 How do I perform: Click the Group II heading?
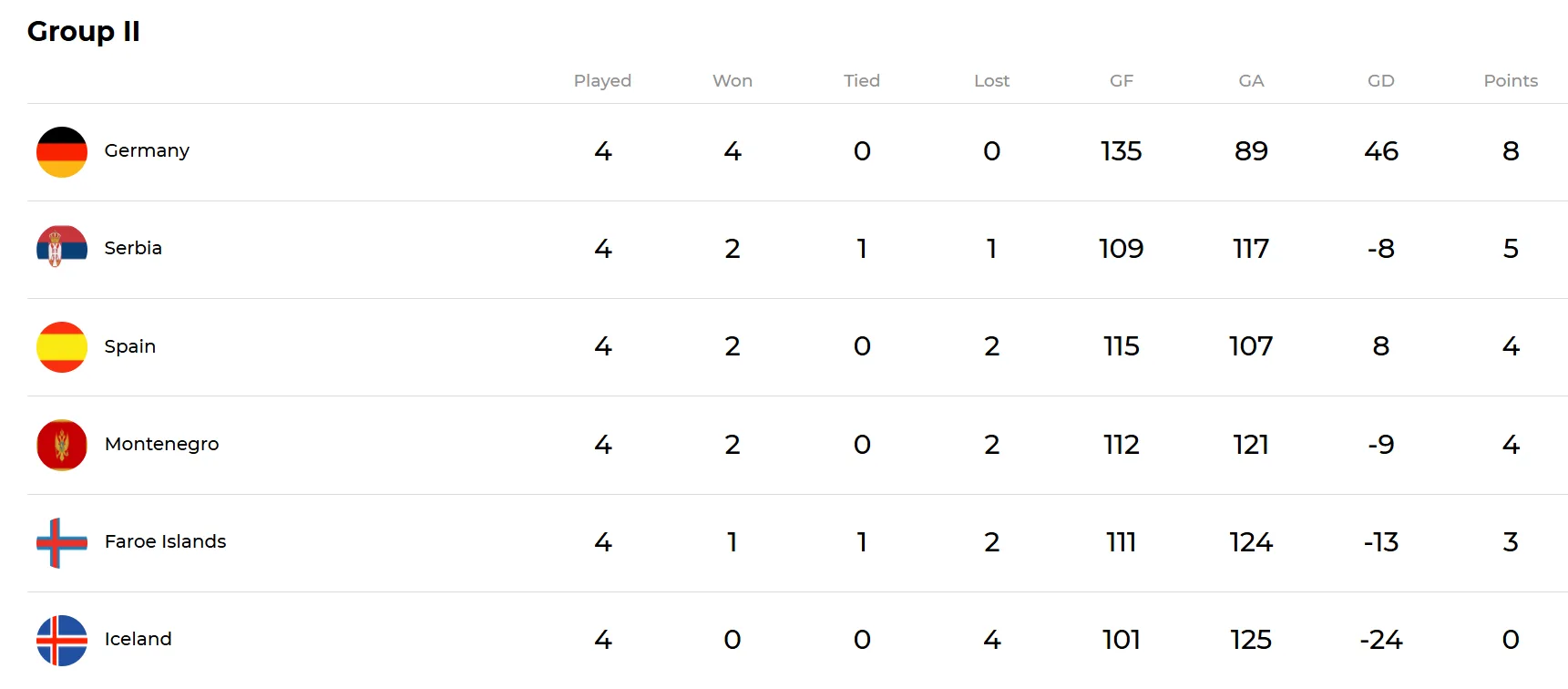[x=84, y=31]
